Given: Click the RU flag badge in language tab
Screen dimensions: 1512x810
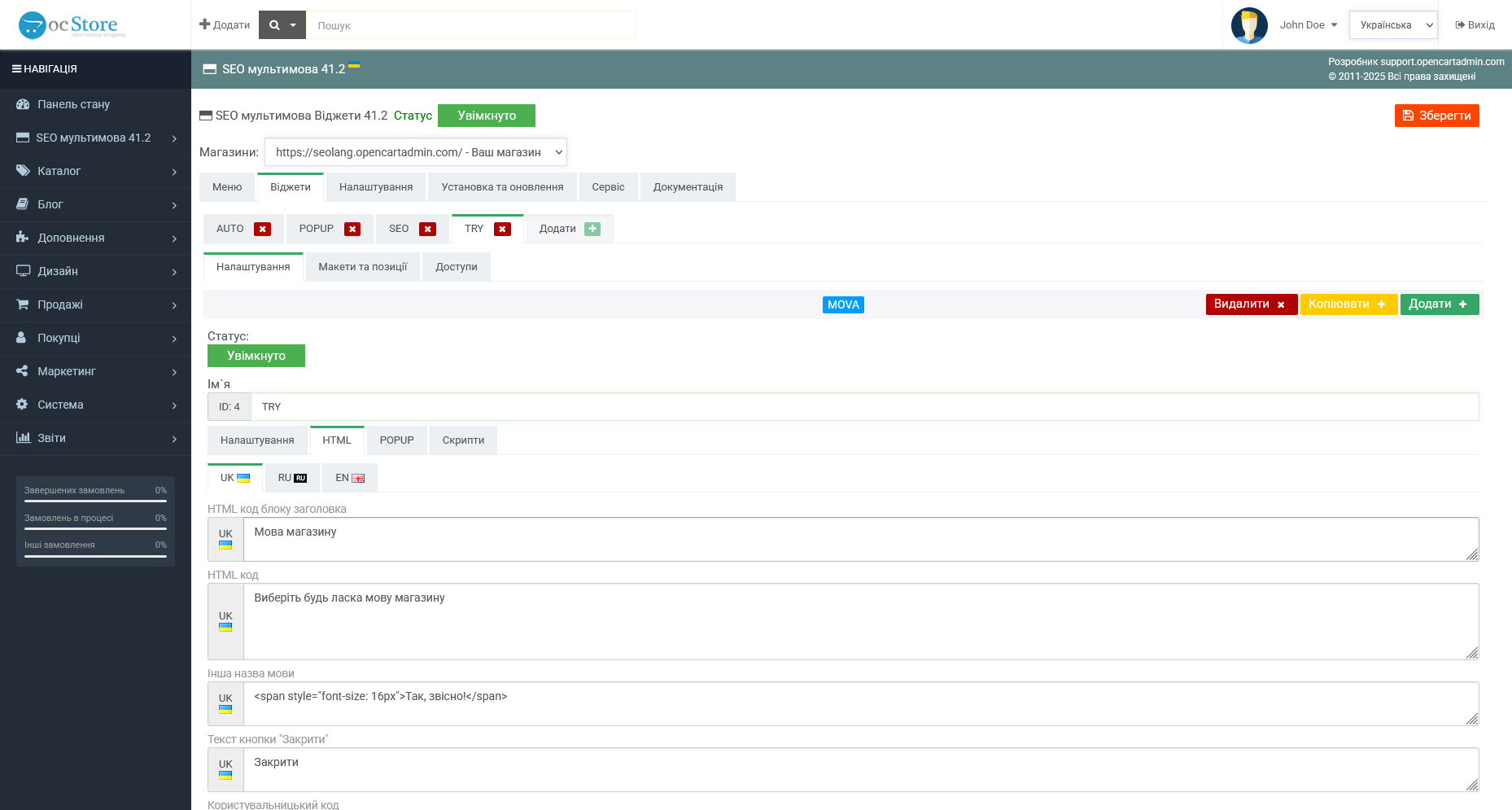Looking at the screenshot, I should [x=300, y=479].
